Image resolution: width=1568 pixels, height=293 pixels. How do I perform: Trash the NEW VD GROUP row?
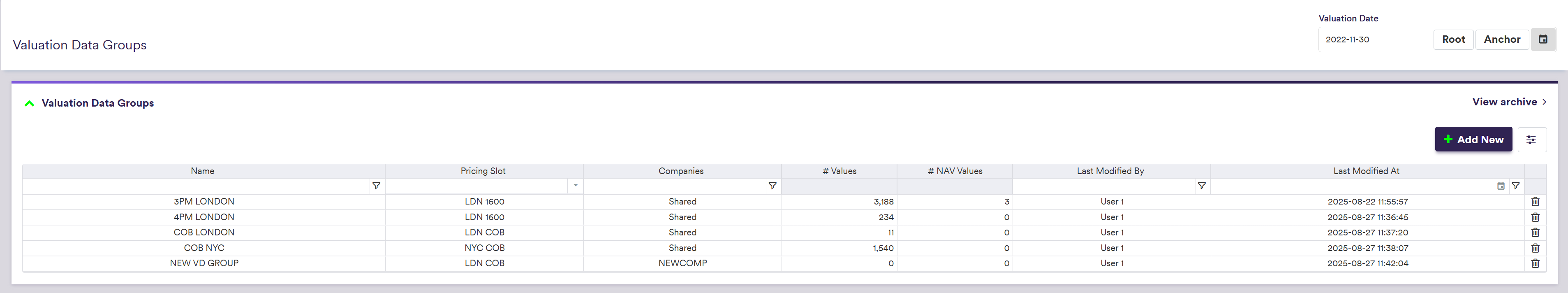1535,263
